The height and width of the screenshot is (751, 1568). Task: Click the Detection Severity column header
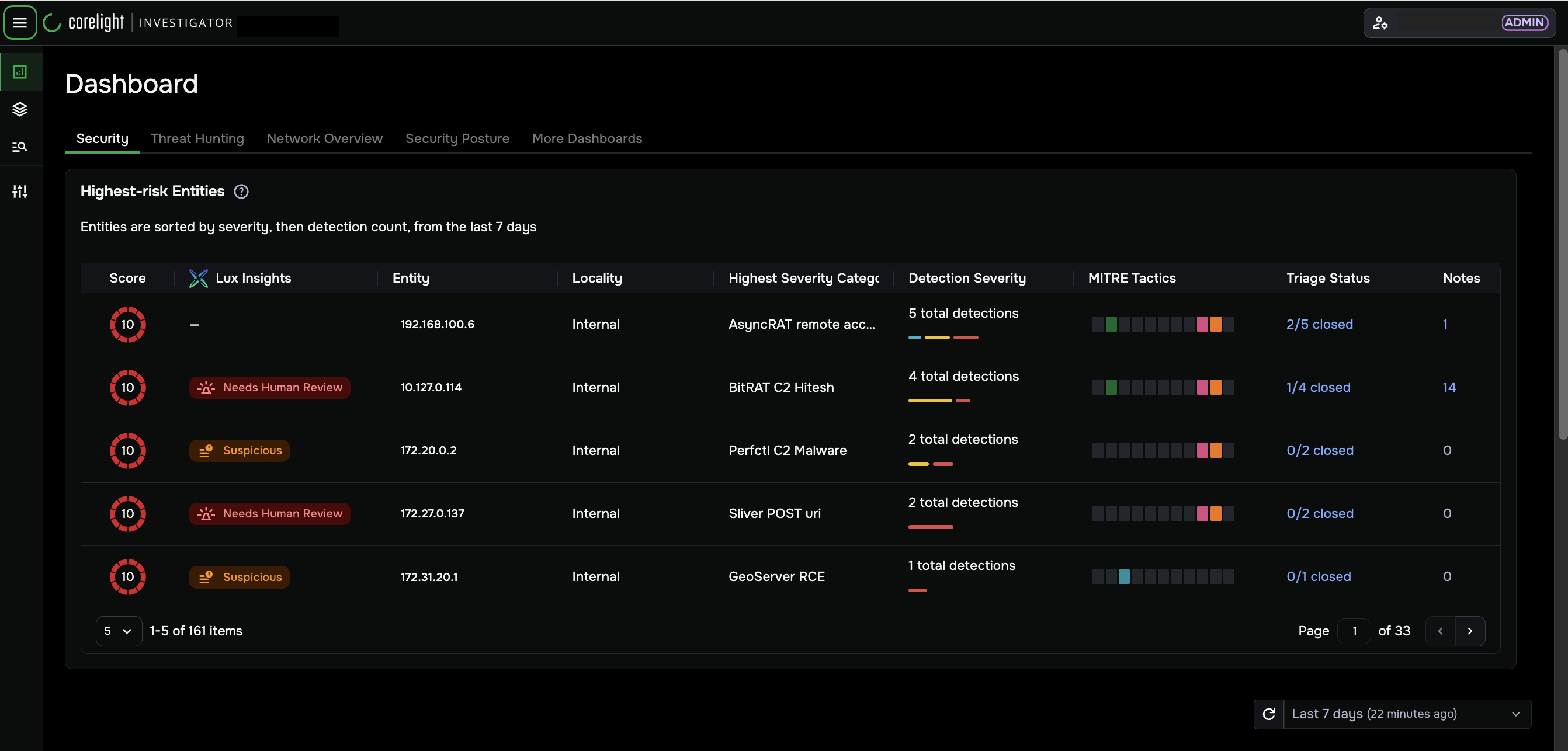pos(967,278)
